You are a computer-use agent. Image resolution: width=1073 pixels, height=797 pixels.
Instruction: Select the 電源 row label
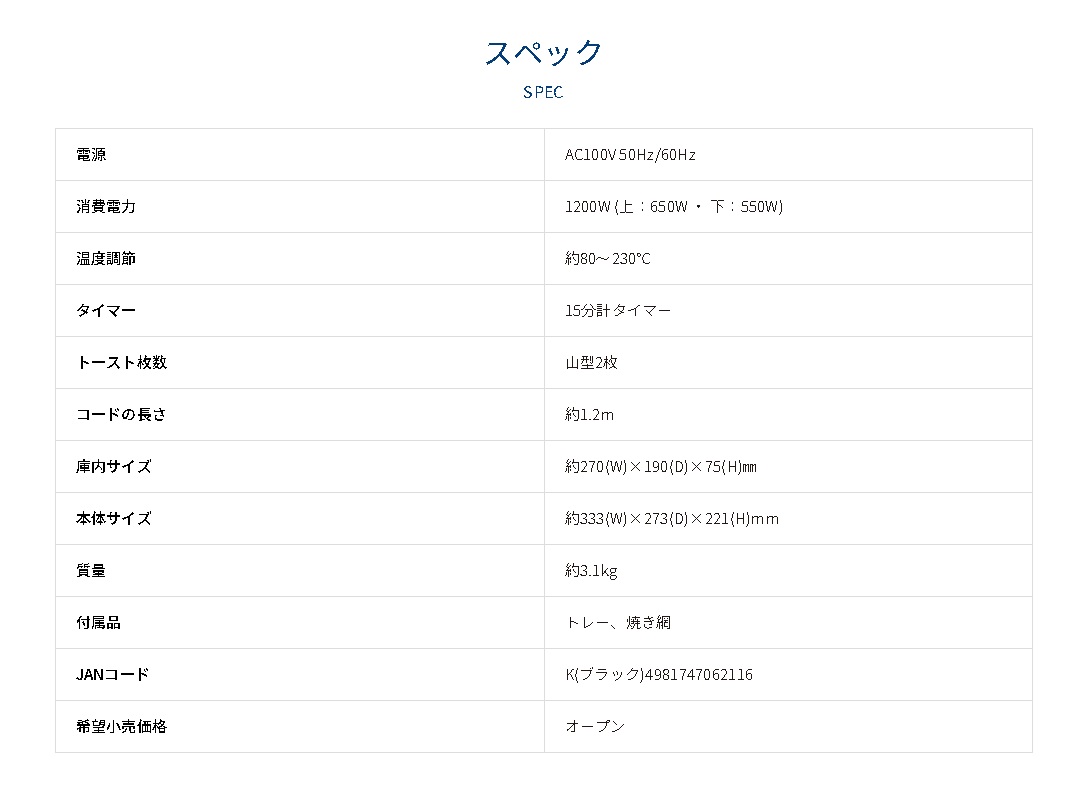pyautogui.click(x=91, y=155)
